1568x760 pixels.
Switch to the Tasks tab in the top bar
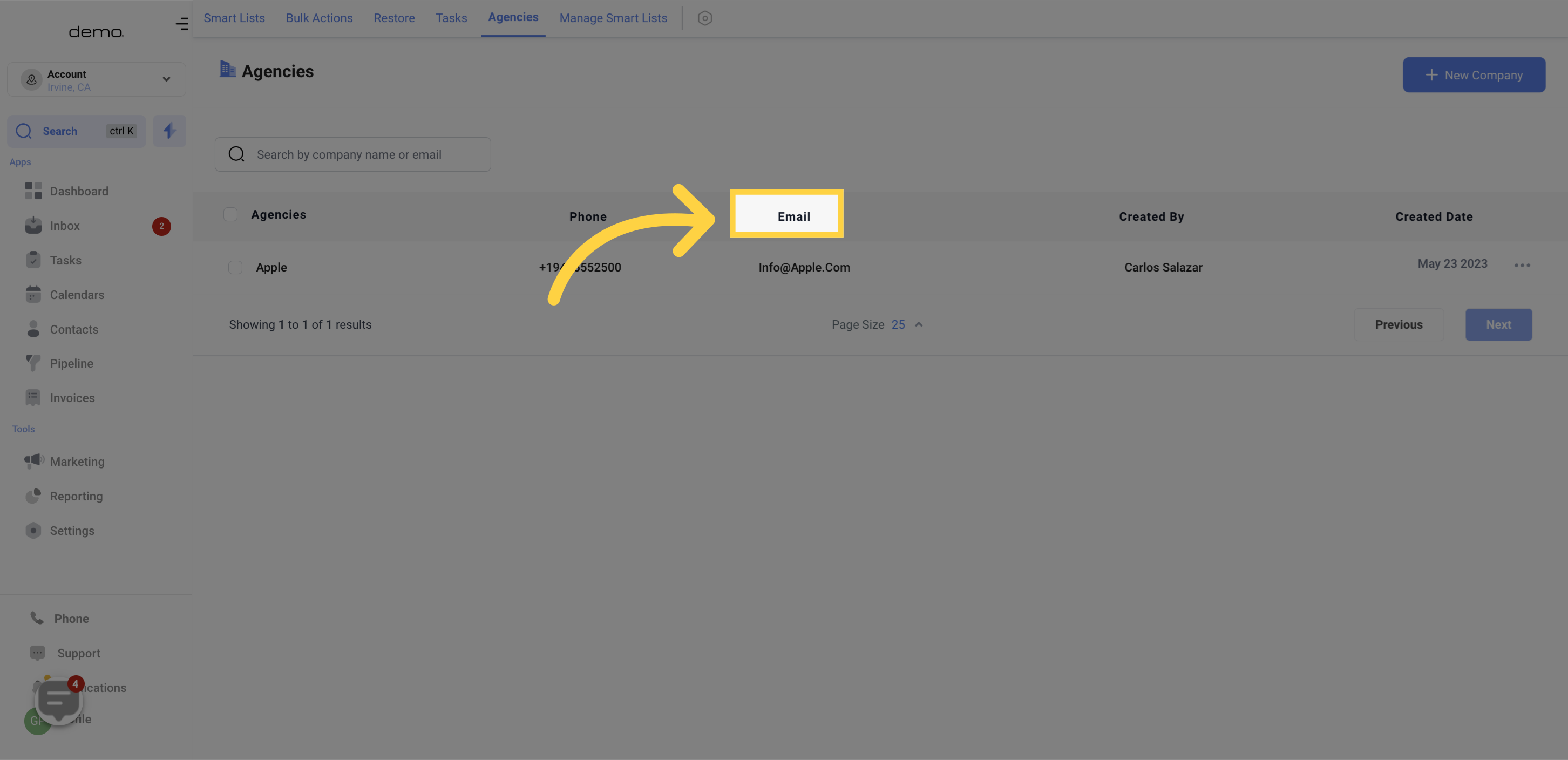pyautogui.click(x=452, y=18)
